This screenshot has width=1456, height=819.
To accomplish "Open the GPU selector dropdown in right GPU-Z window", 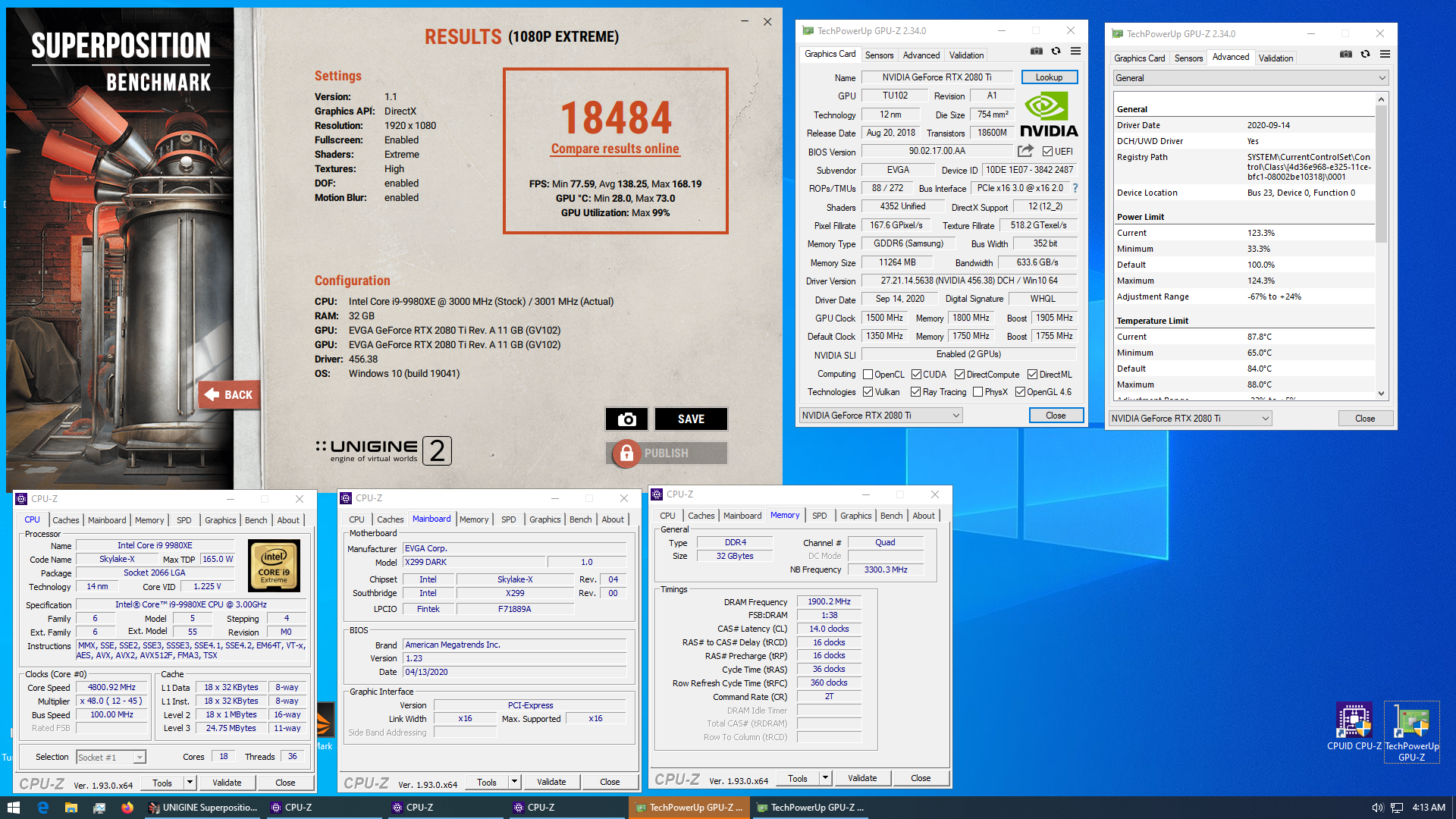I will [x=1190, y=419].
